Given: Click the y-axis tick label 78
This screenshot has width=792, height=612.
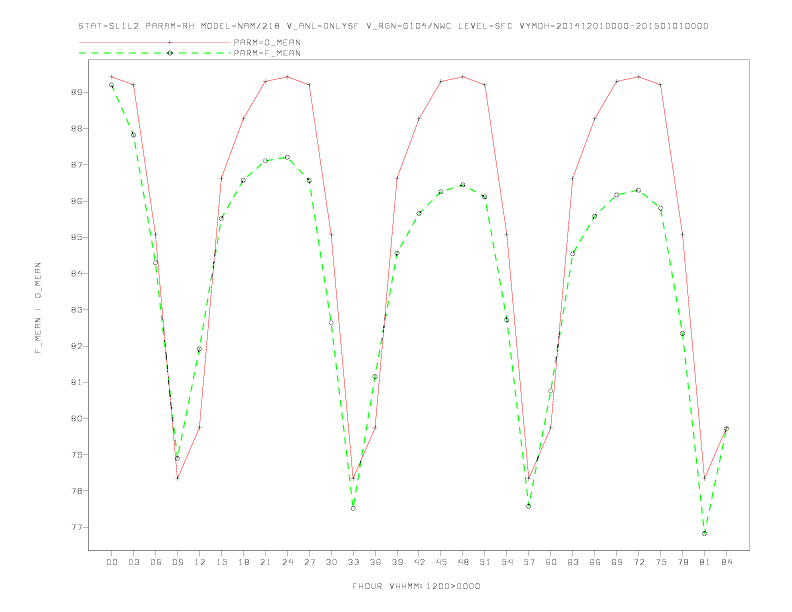Looking at the screenshot, I should [76, 491].
